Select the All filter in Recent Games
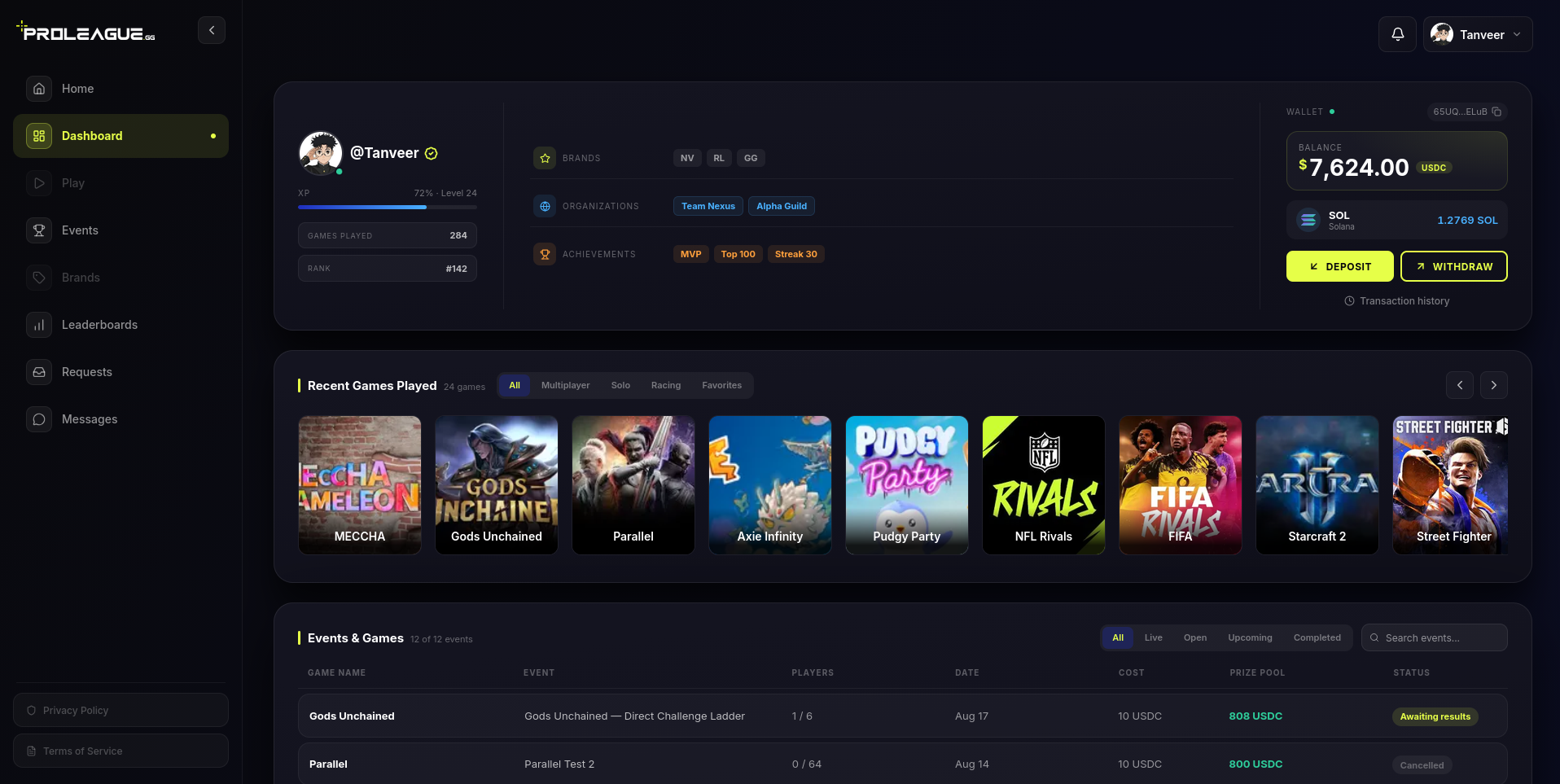This screenshot has height=784, width=1560. (515, 385)
